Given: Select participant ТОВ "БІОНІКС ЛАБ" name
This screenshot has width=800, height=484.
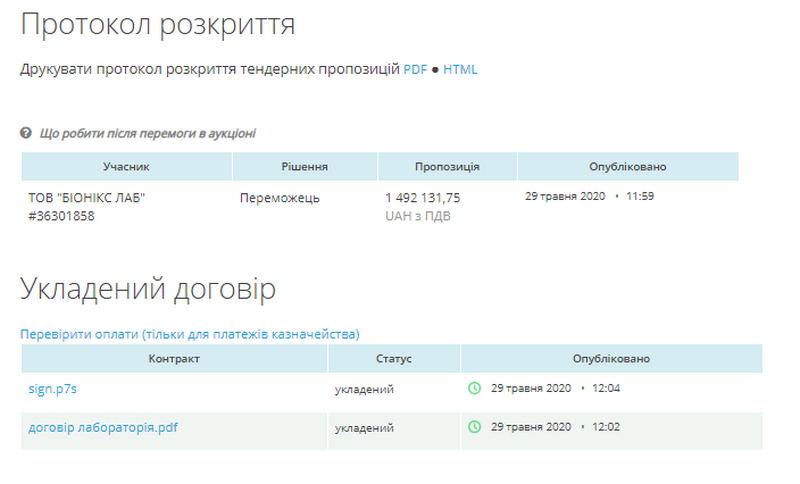Looking at the screenshot, I should click(x=87, y=198).
